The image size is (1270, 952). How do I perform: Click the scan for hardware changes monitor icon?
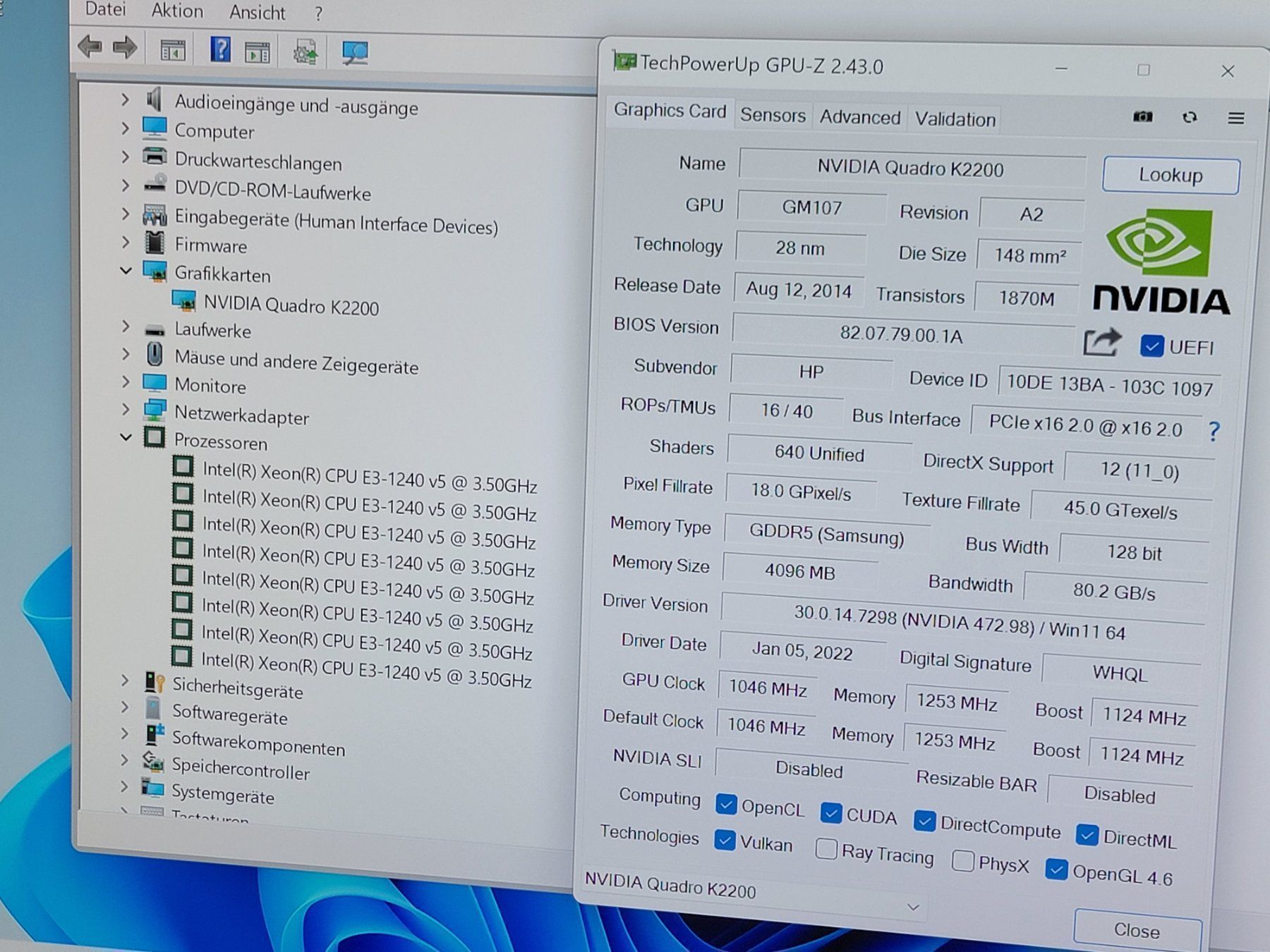[354, 53]
